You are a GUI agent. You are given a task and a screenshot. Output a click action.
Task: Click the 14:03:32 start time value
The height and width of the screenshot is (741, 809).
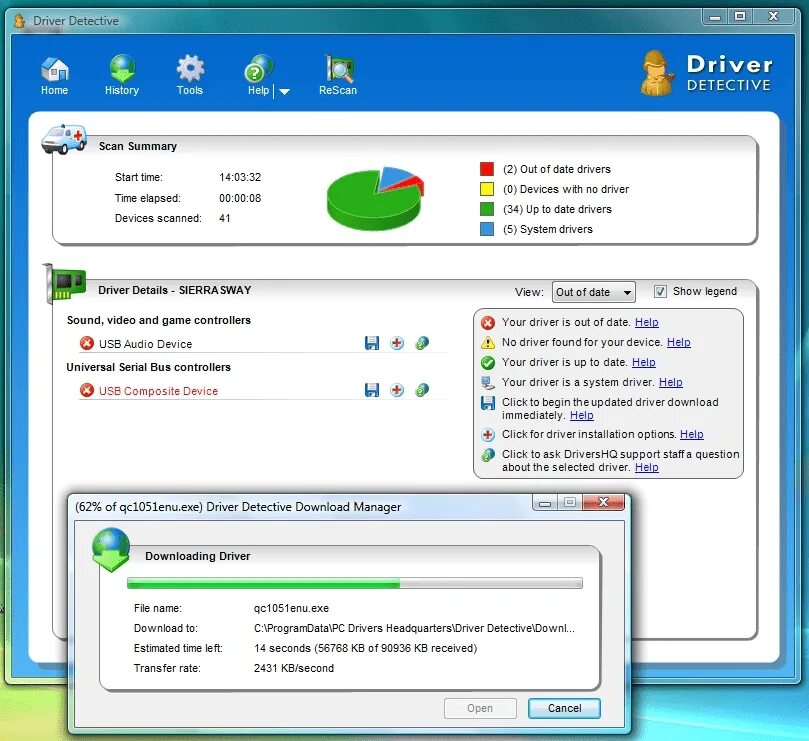tap(240, 178)
